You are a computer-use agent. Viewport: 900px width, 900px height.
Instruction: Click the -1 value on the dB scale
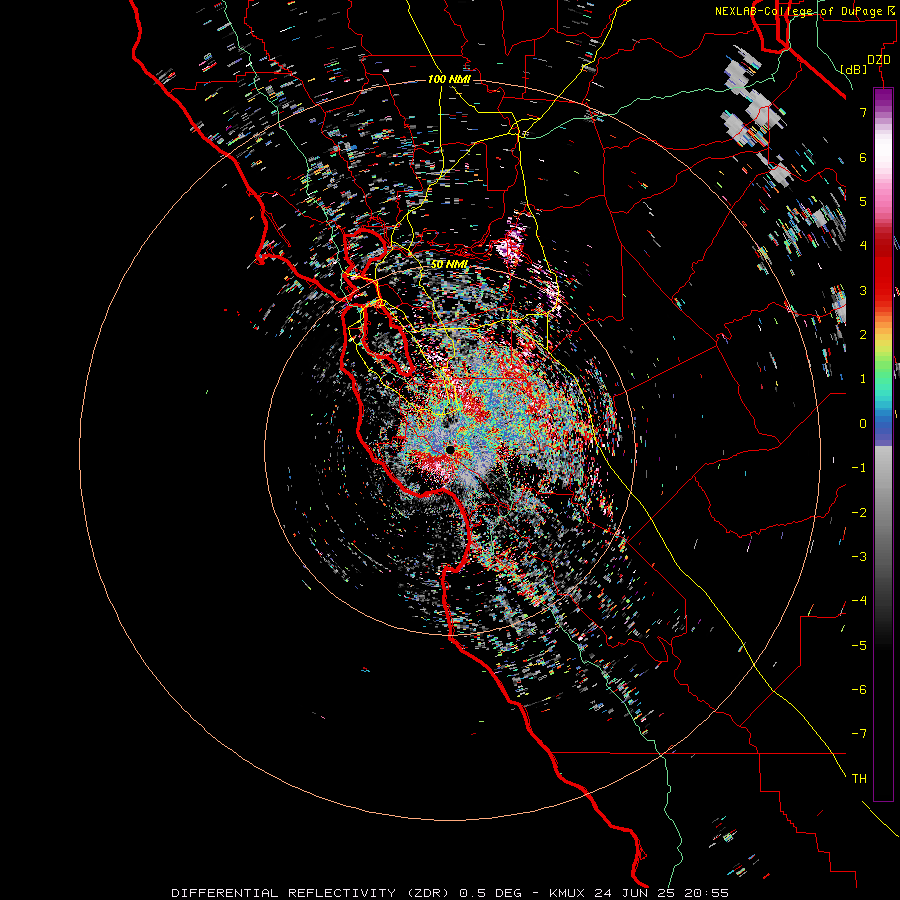click(x=859, y=468)
